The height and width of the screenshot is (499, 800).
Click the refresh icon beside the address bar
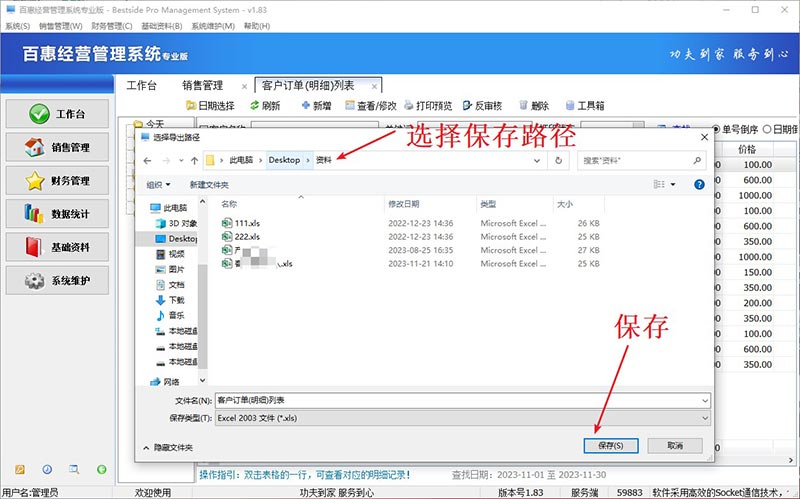tap(559, 161)
